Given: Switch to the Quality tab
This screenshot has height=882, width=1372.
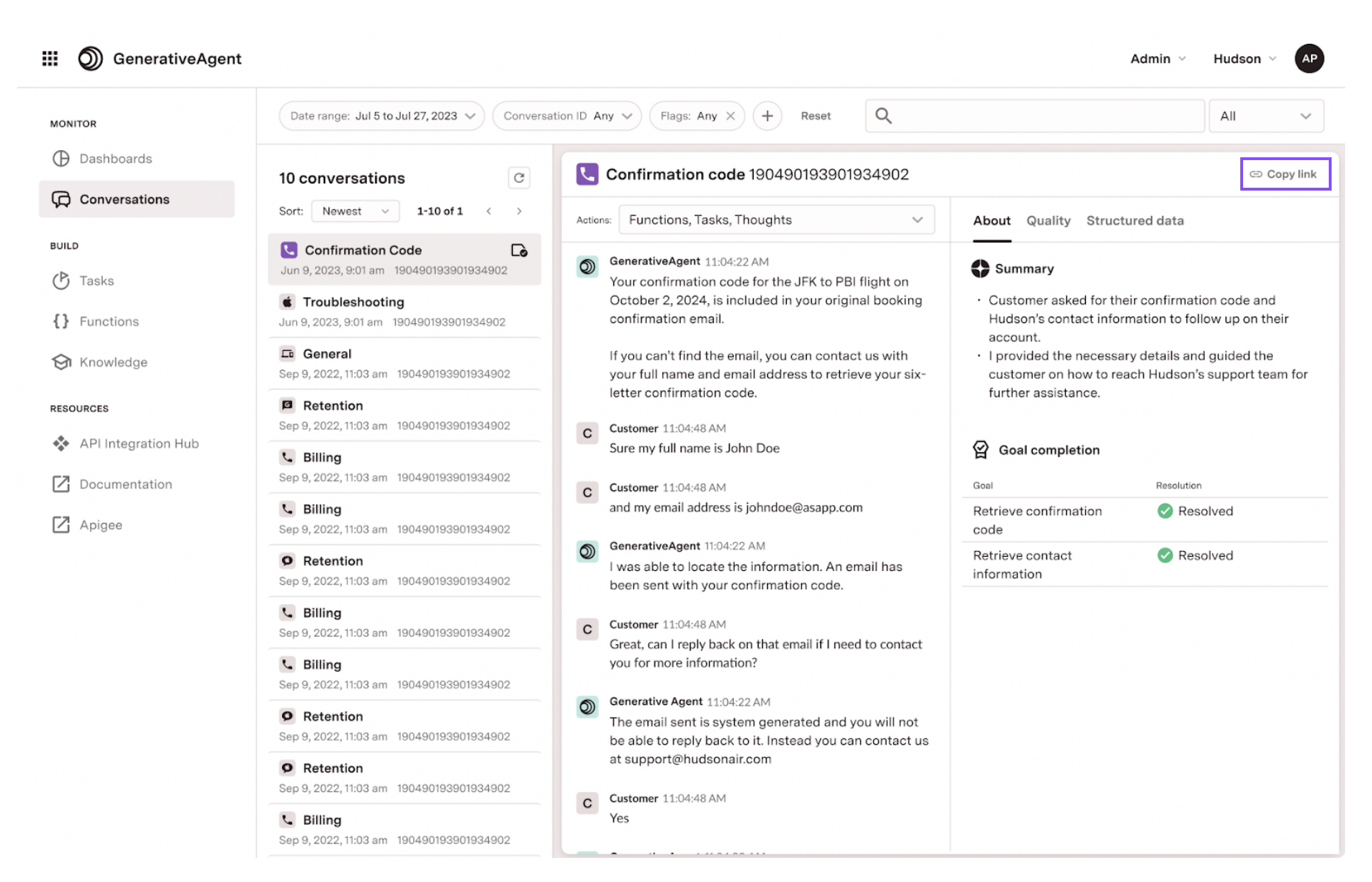Looking at the screenshot, I should coord(1048,221).
